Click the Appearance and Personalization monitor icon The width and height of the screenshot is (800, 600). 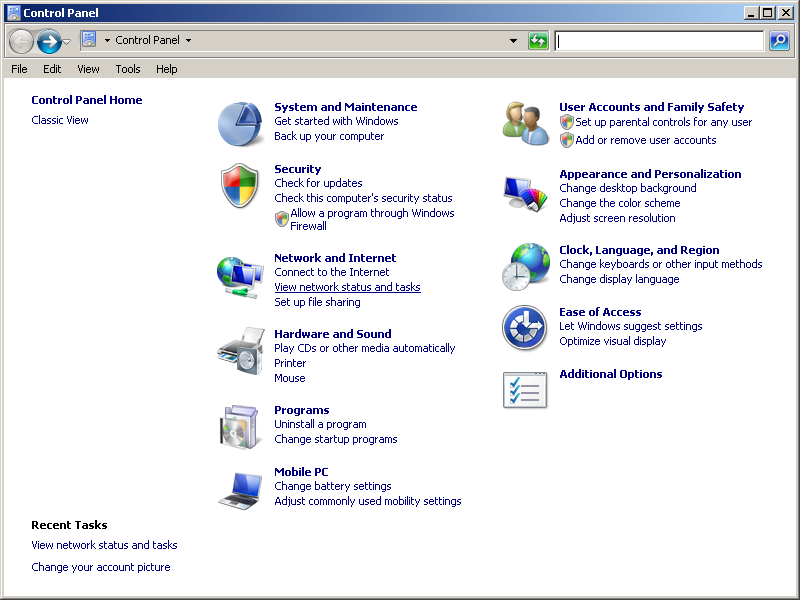(x=525, y=193)
